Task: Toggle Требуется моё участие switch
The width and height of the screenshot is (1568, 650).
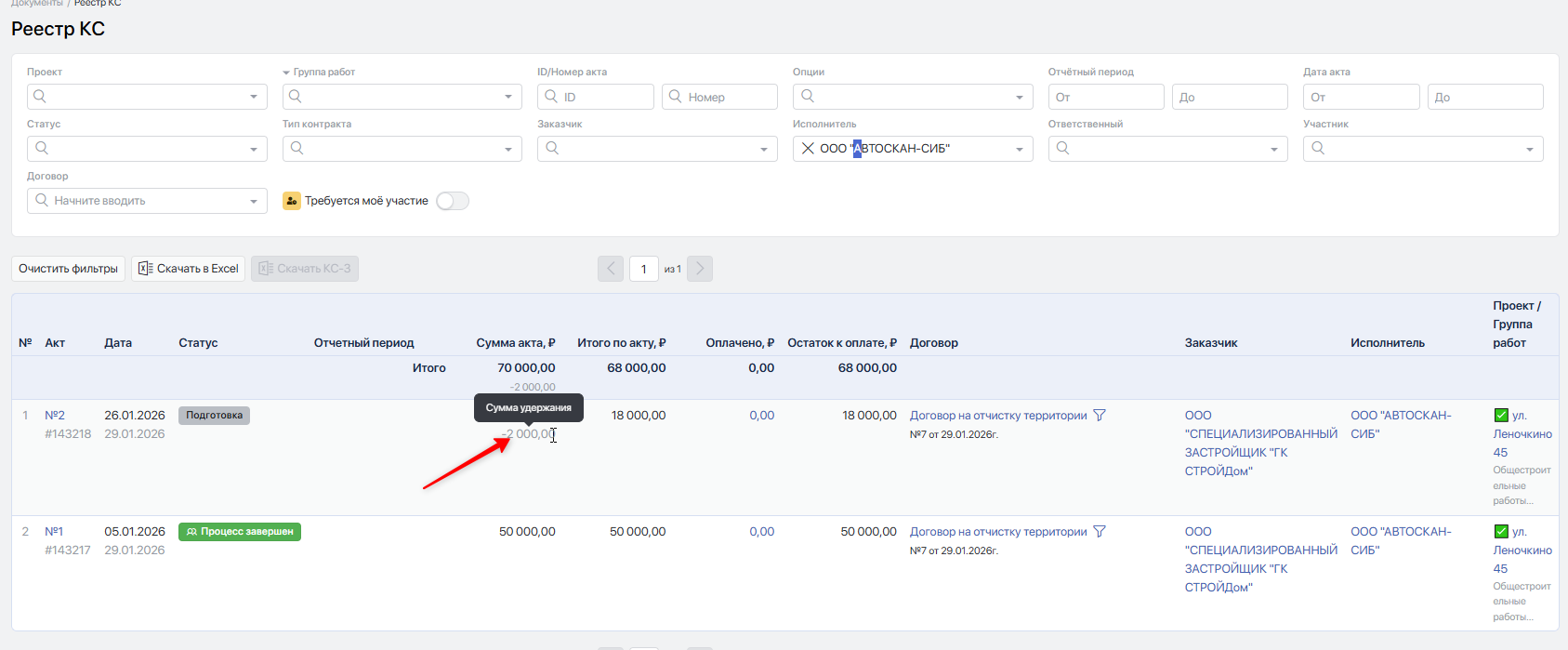Action: (453, 201)
